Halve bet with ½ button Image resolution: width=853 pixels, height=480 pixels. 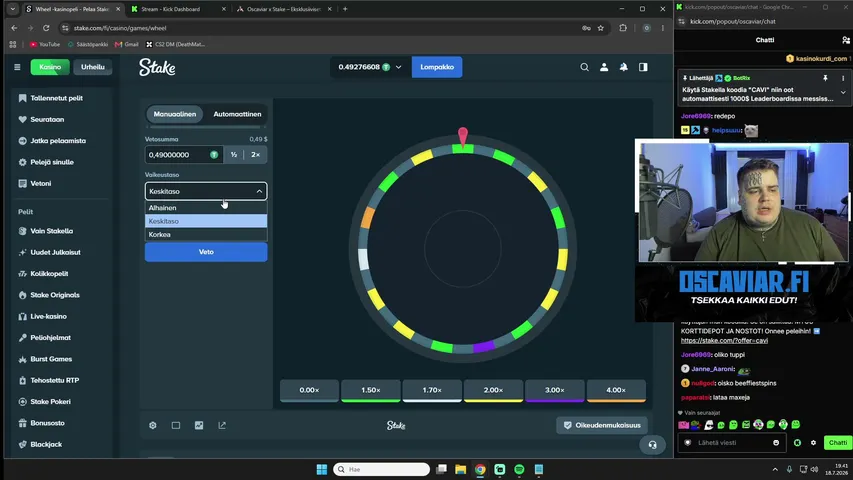(234, 155)
